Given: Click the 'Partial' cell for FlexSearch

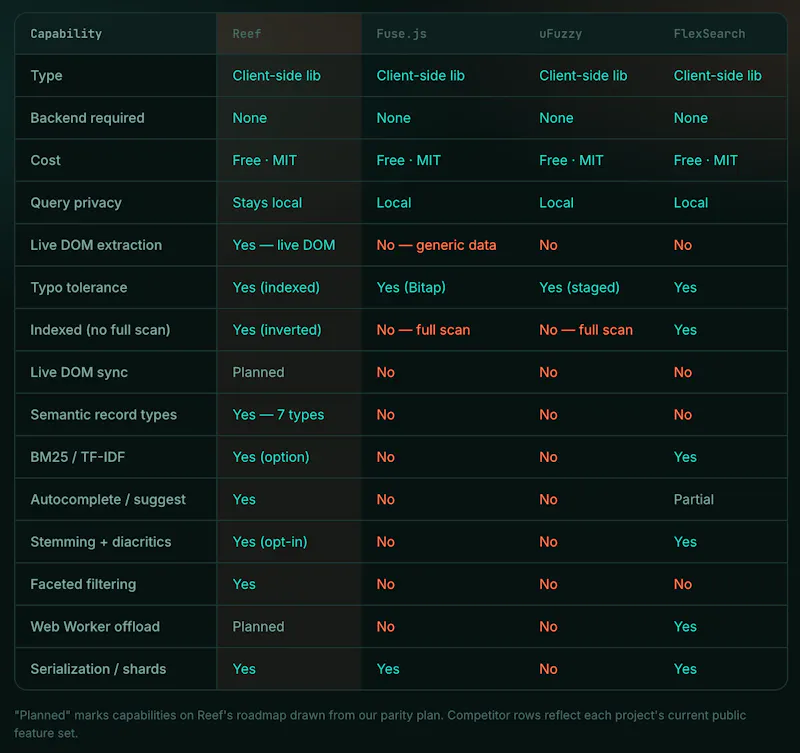Looking at the screenshot, I should coord(693,499).
